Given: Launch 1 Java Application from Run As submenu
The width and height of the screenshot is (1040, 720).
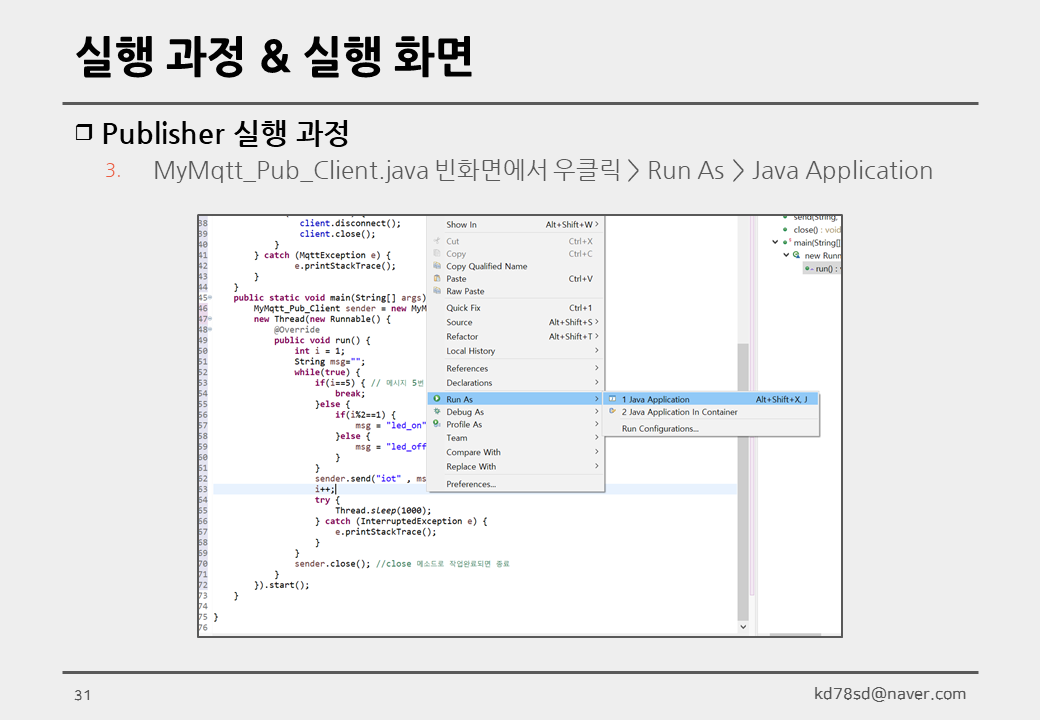Looking at the screenshot, I should (x=712, y=399).
